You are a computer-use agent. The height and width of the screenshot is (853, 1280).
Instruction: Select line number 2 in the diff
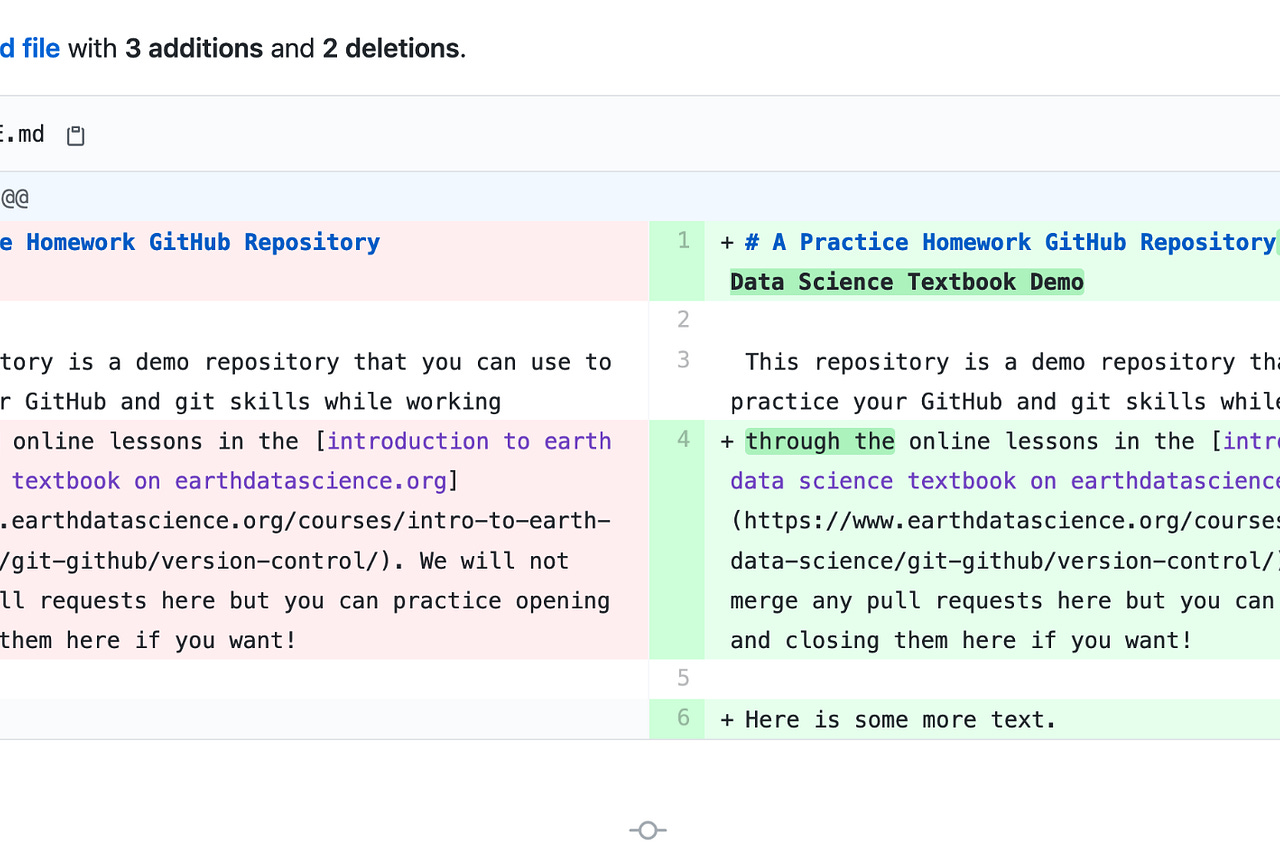pyautogui.click(x=682, y=319)
